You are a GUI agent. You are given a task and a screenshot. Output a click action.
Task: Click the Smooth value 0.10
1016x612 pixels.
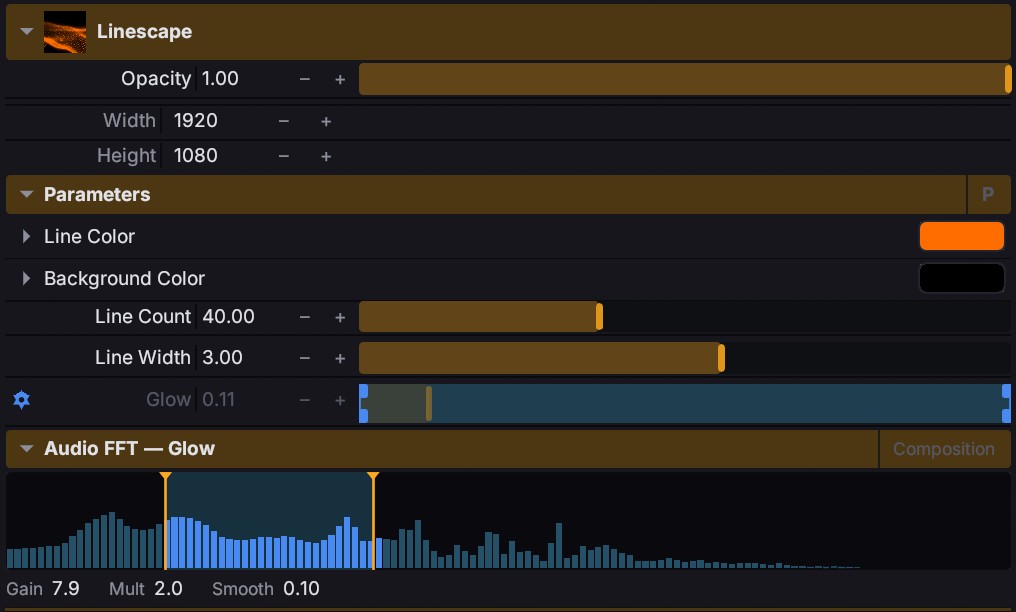tap(301, 589)
